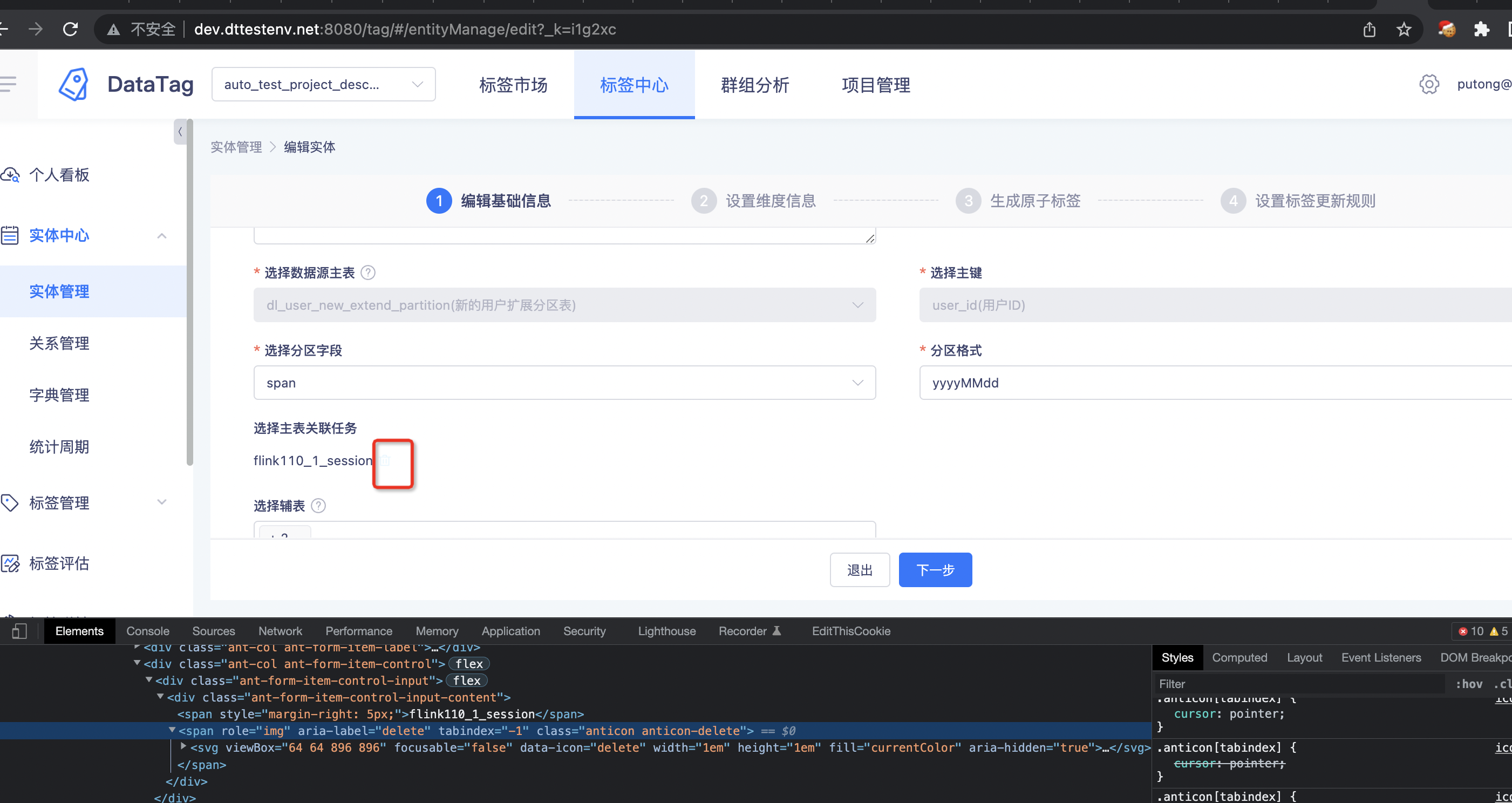This screenshot has height=803, width=1512.
Task: Collapse the 实体中心 section chevron
Action: (x=162, y=235)
